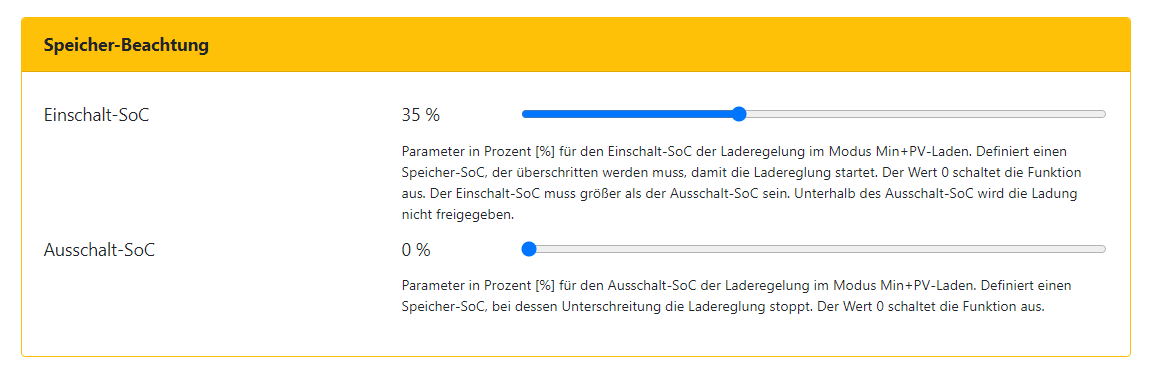Click the Einschalt-SoC slider handle
The height and width of the screenshot is (365, 1152).
pyautogui.click(x=739, y=114)
